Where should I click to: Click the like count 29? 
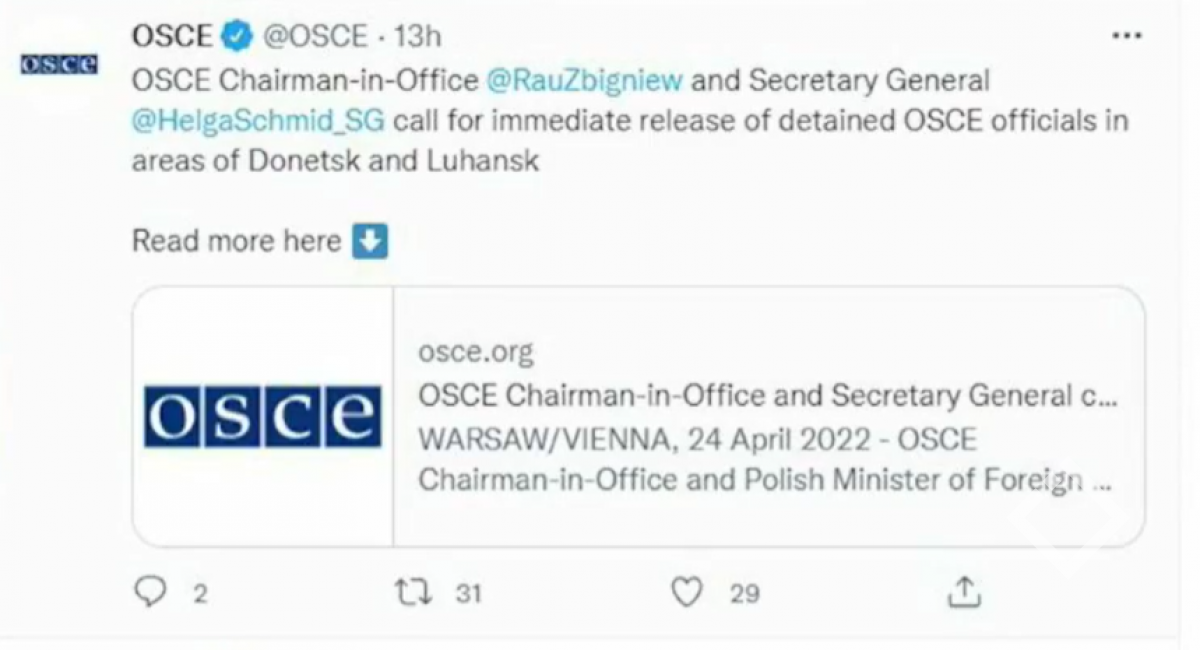pos(744,594)
